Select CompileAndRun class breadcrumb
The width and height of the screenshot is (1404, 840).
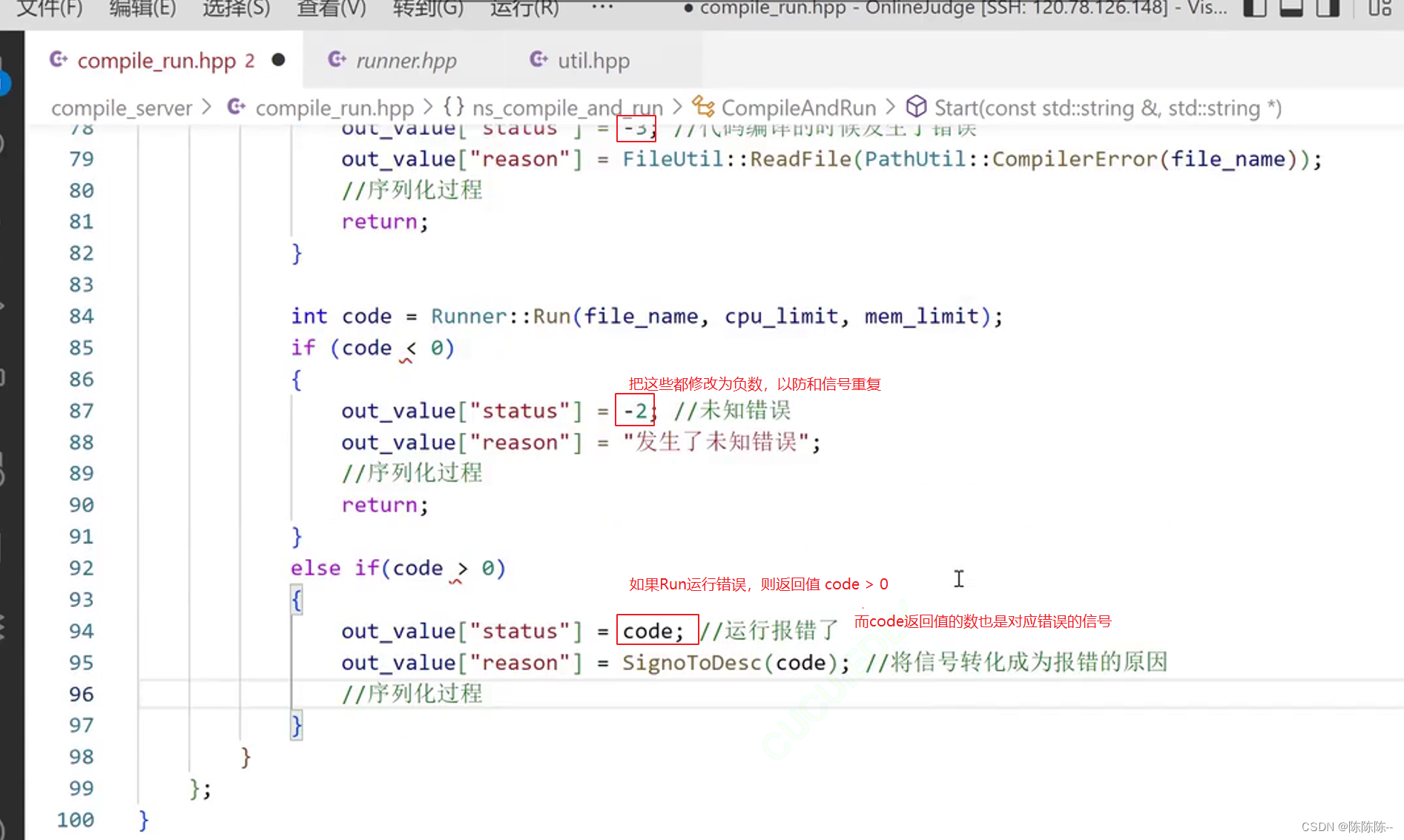[x=799, y=108]
